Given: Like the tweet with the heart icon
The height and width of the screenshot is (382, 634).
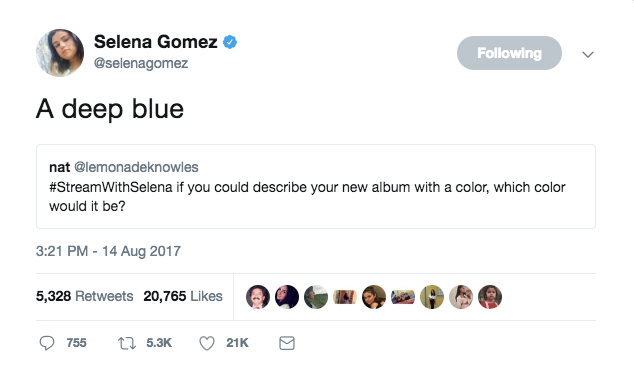Looking at the screenshot, I should point(207,343).
